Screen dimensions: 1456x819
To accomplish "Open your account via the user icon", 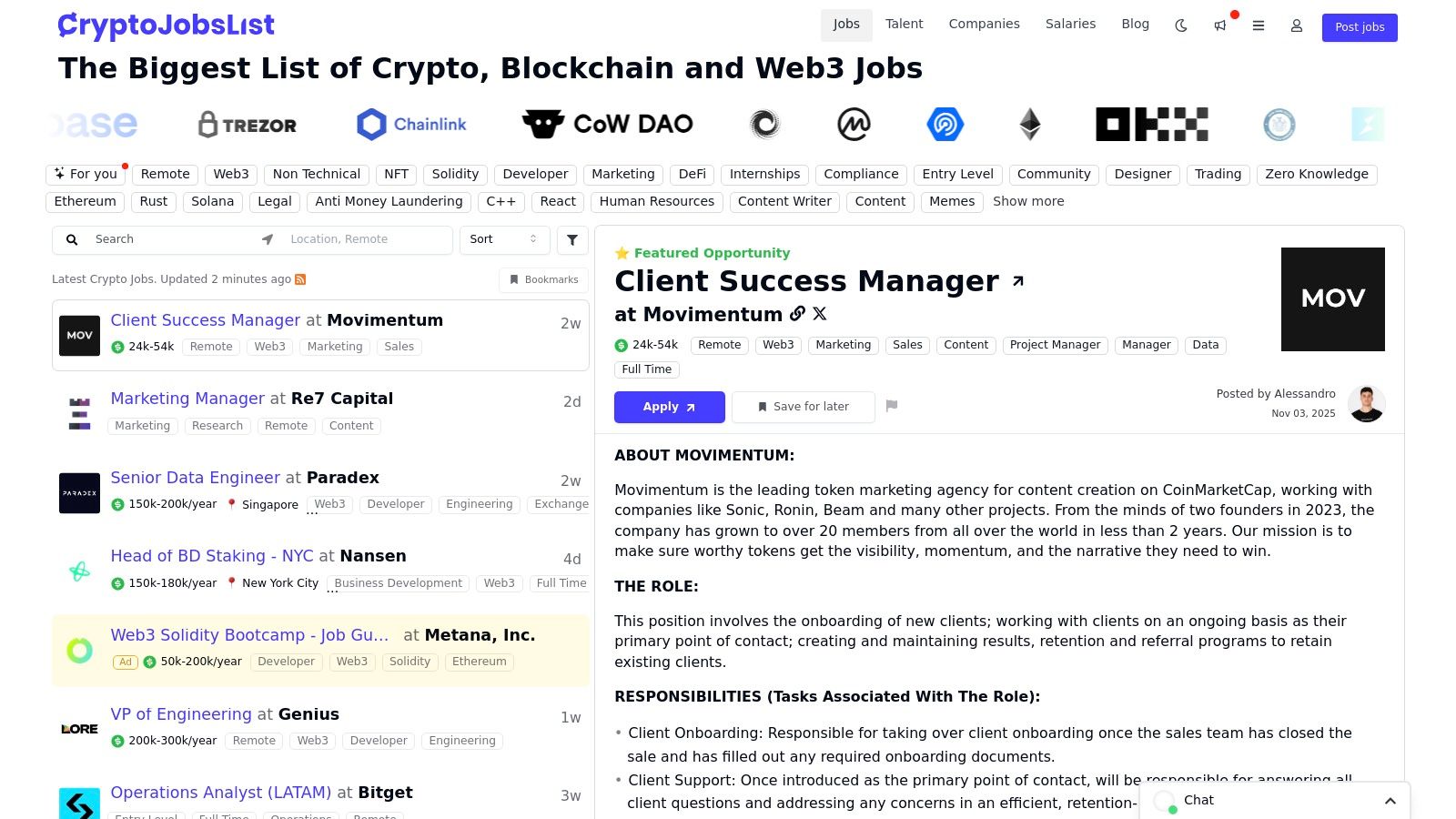I will coord(1296,27).
